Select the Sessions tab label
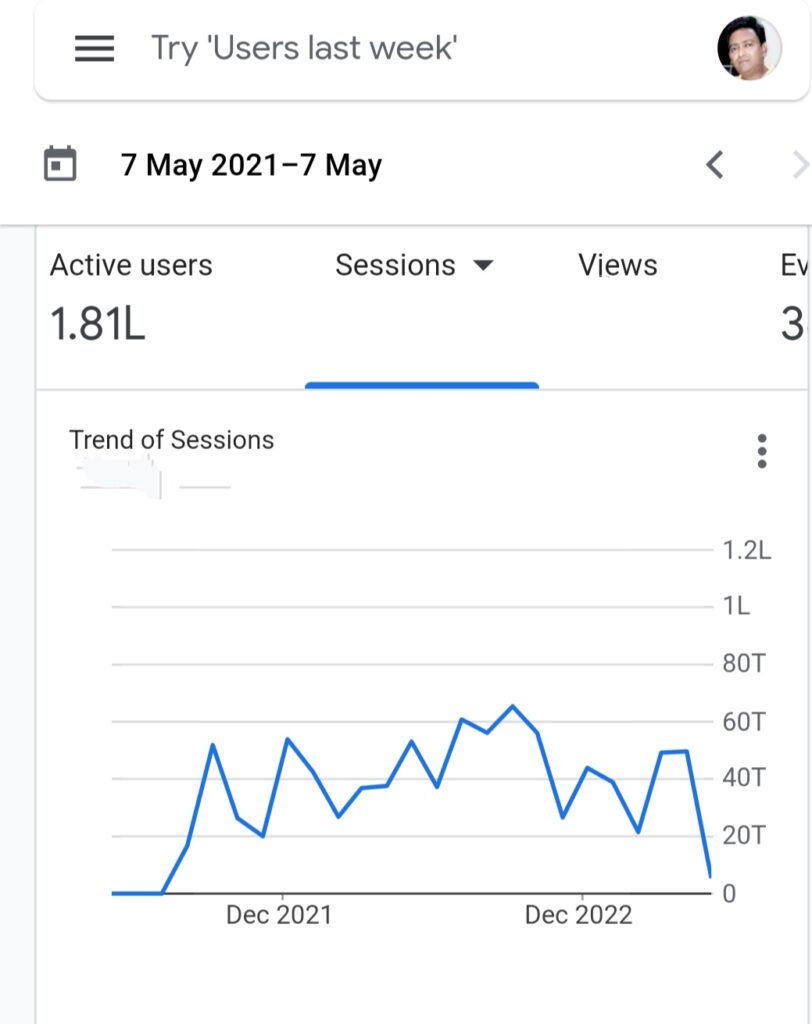This screenshot has height=1024, width=812. [395, 266]
